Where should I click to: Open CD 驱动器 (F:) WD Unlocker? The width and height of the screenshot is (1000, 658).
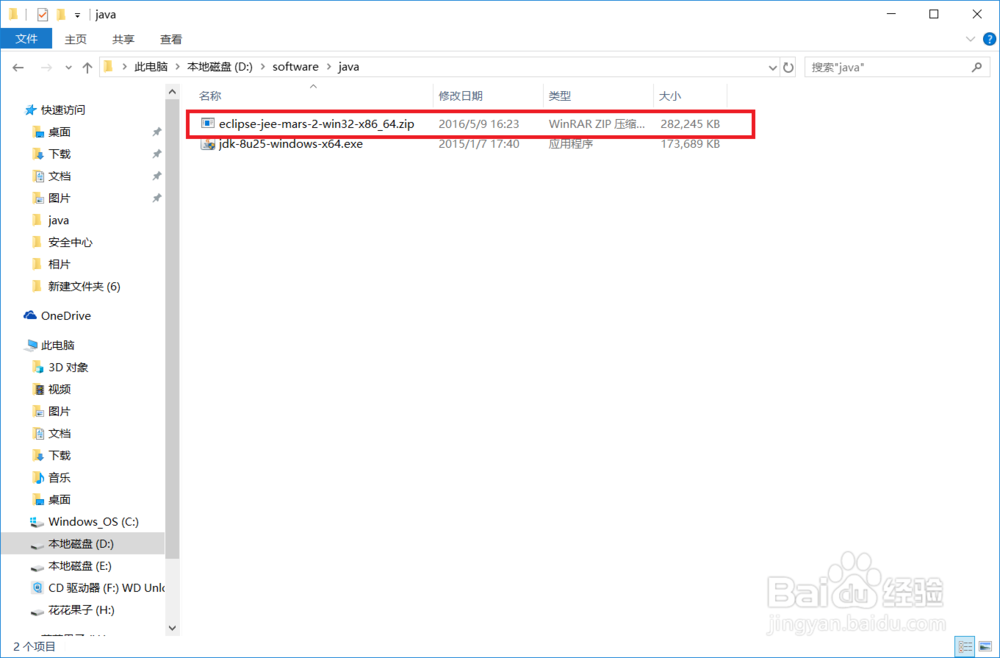tap(106, 588)
